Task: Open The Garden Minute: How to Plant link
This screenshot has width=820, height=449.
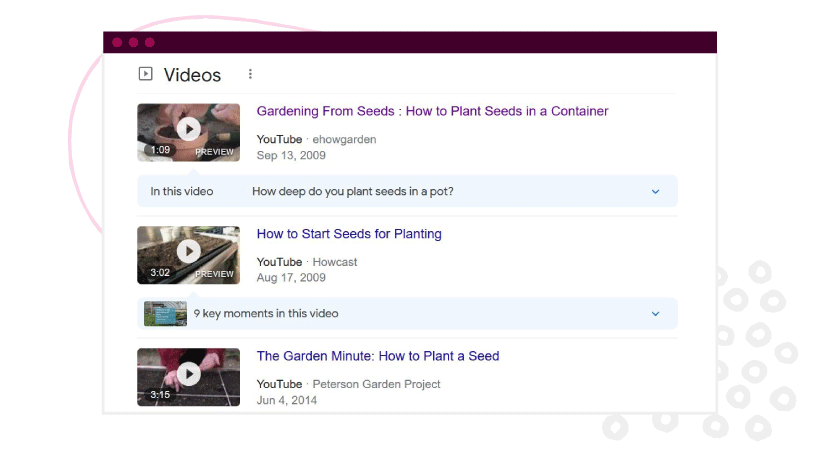Action: 378,356
